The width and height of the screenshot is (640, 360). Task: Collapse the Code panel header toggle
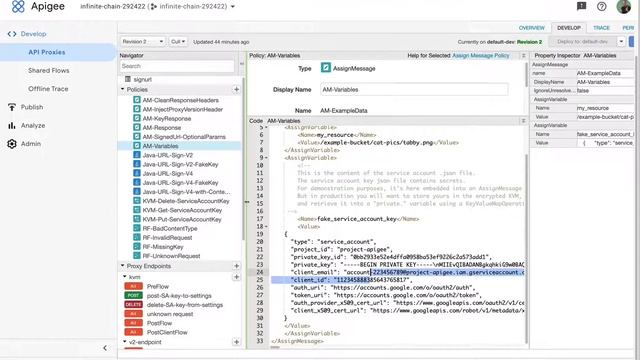click(523, 121)
